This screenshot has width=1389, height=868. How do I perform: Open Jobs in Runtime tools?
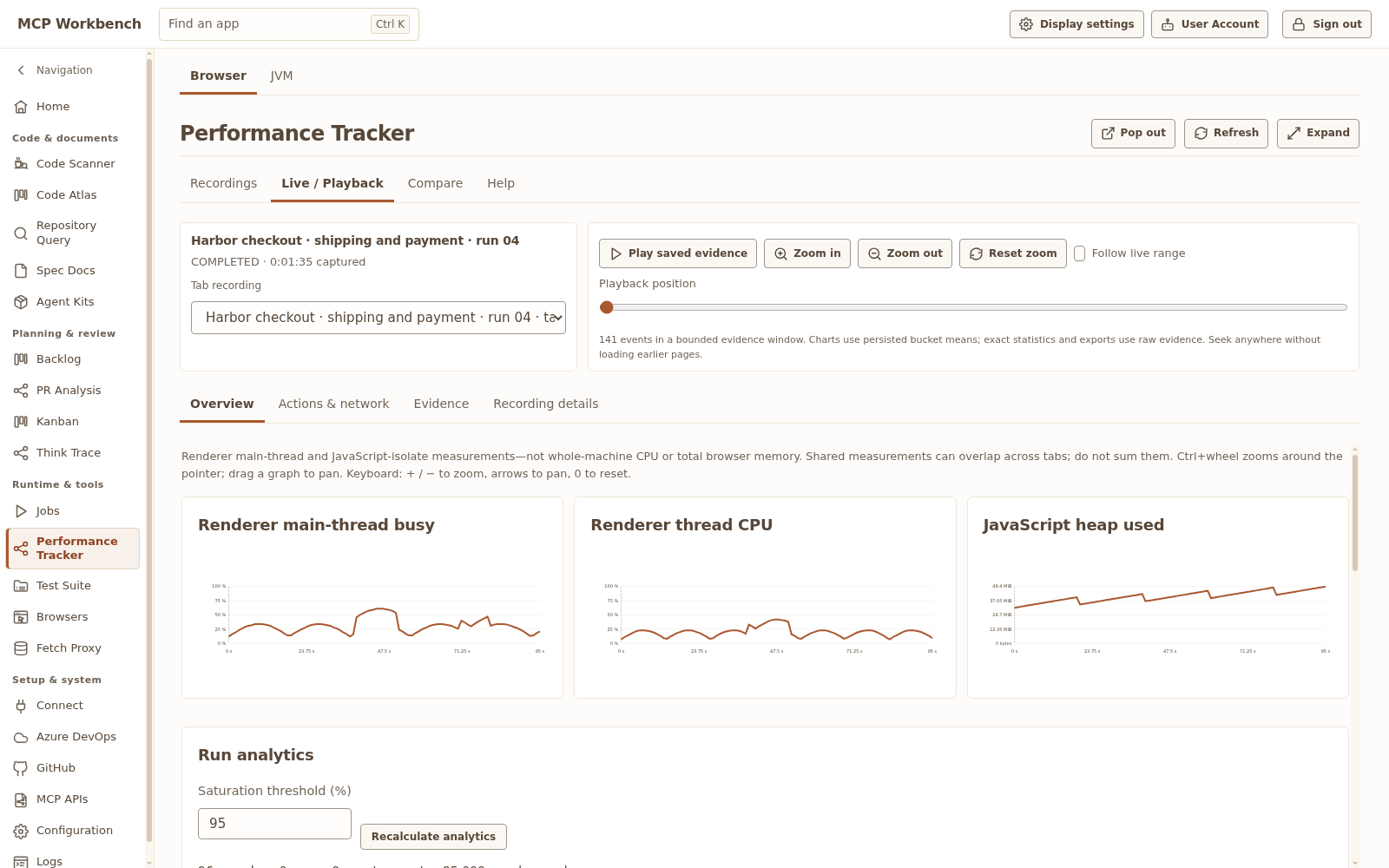[x=73, y=510]
